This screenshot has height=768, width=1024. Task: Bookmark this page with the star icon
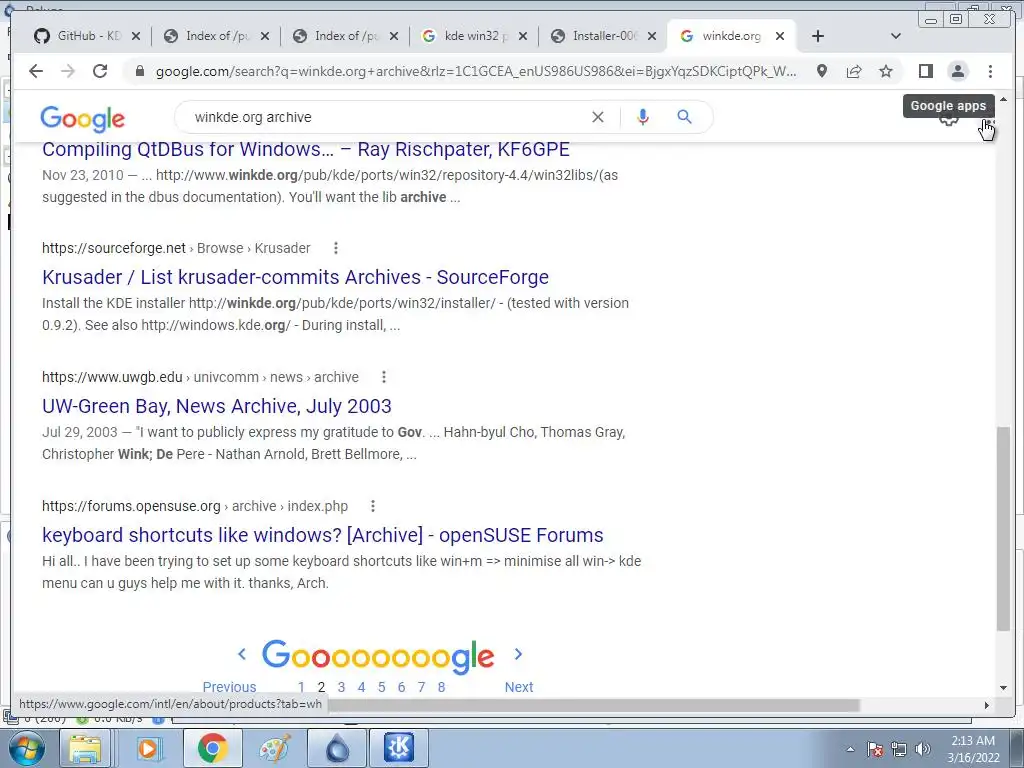886,71
